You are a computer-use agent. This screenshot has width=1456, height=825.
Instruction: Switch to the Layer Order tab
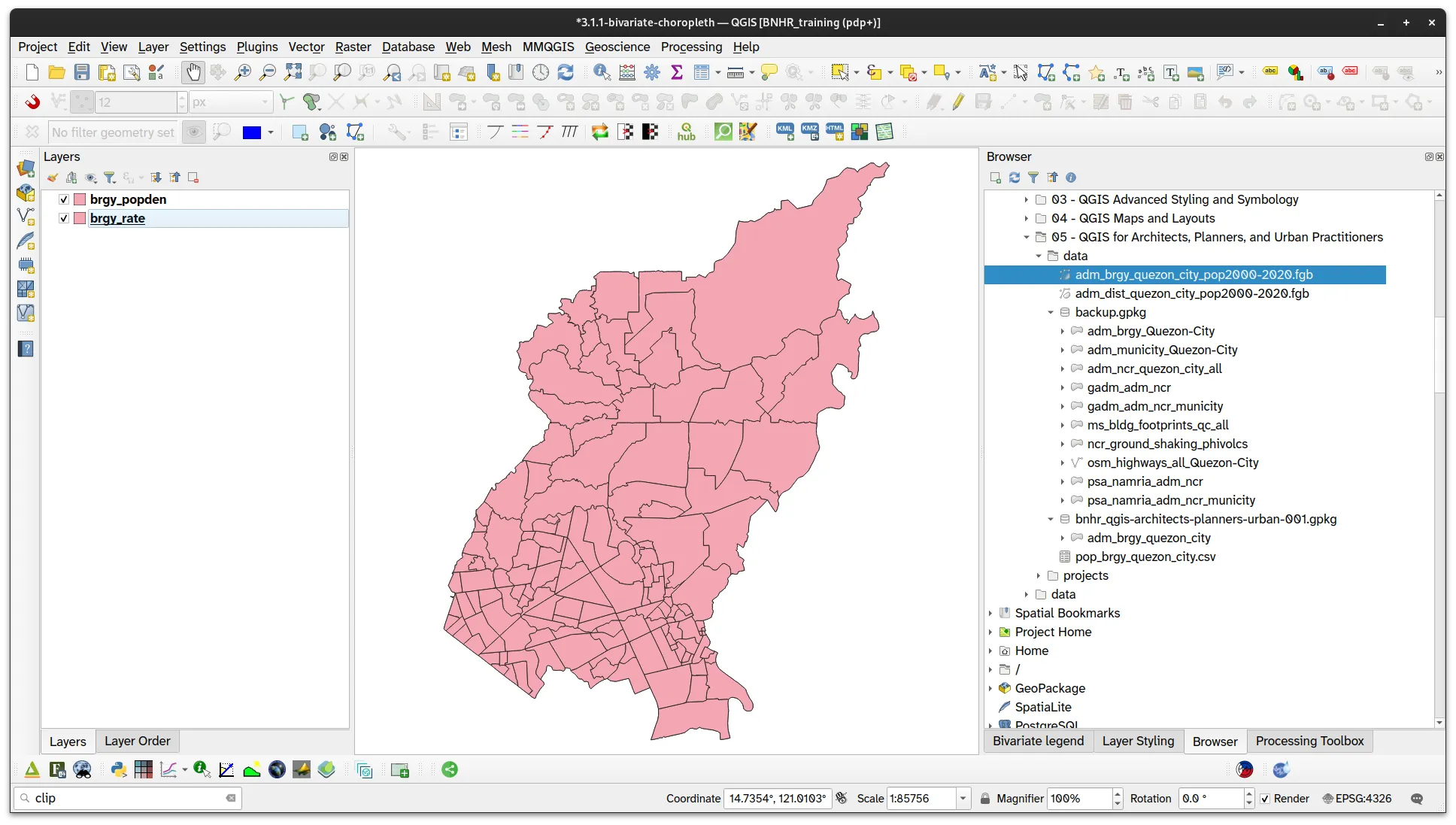[x=137, y=741]
